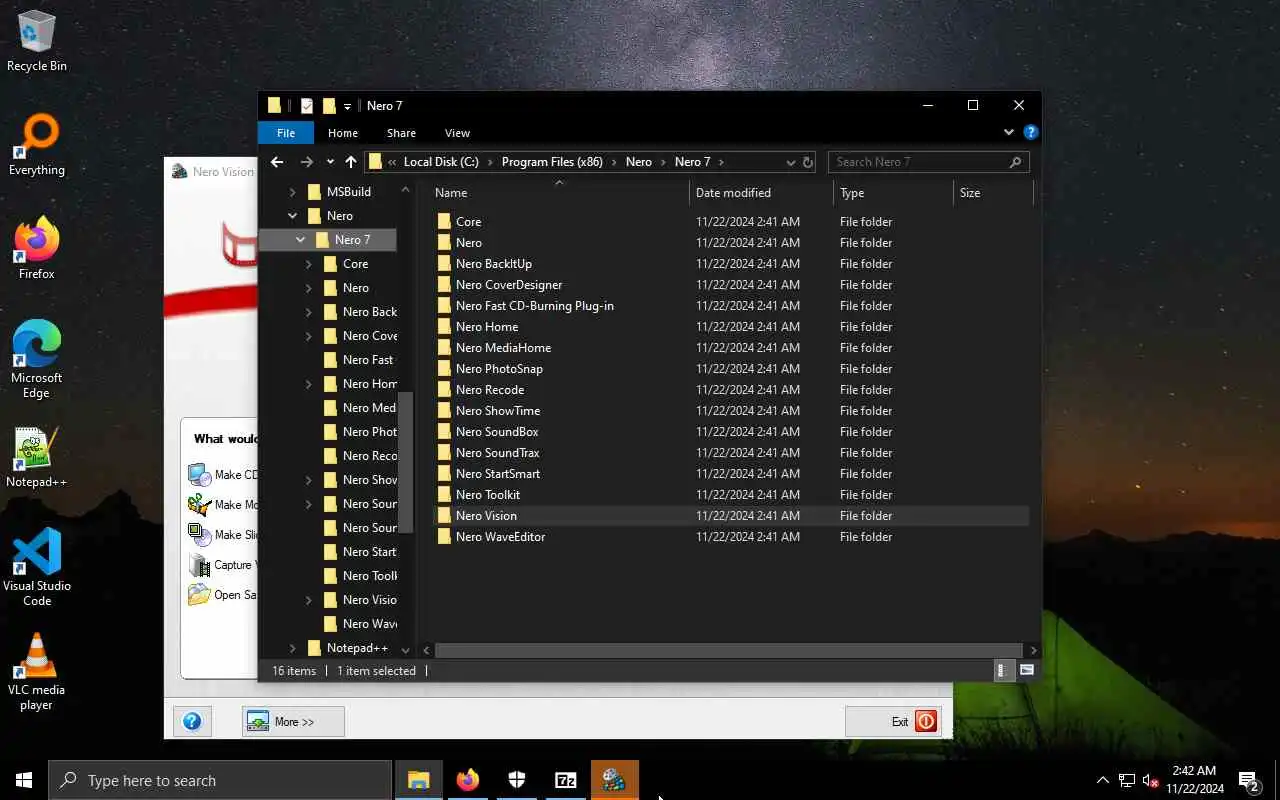Open Windows Security taskbar icon
This screenshot has width=1280, height=800.
point(517,780)
